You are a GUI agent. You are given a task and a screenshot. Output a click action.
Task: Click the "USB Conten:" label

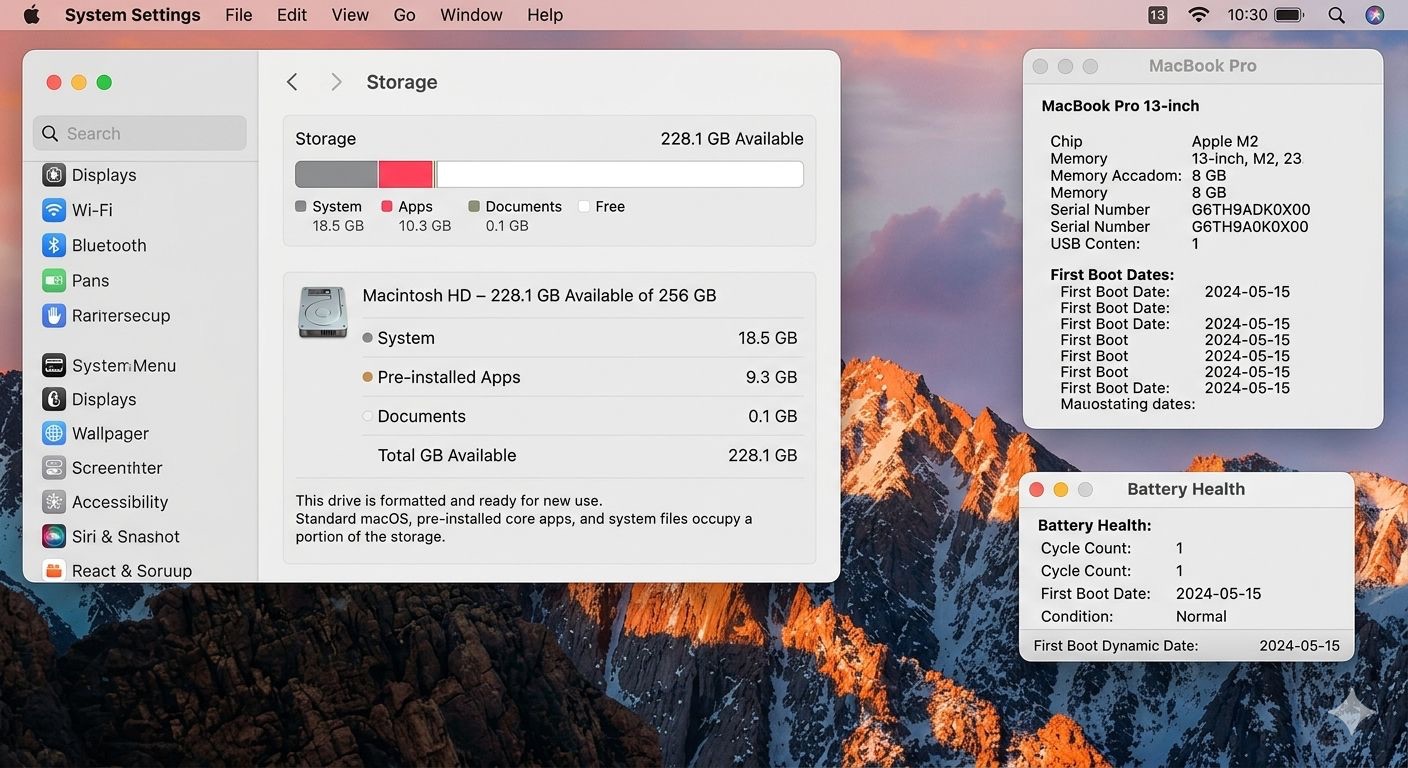[1095, 243]
